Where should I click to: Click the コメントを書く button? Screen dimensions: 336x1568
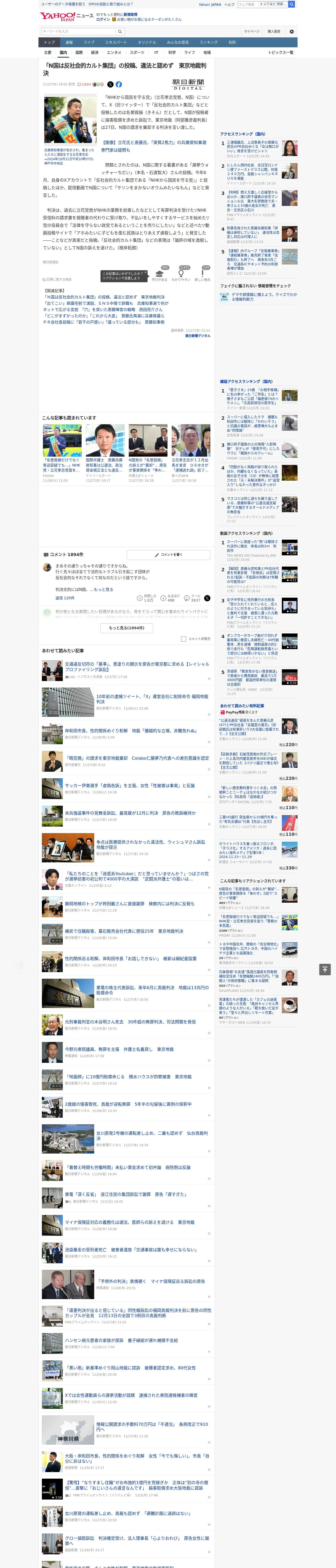coord(168,555)
